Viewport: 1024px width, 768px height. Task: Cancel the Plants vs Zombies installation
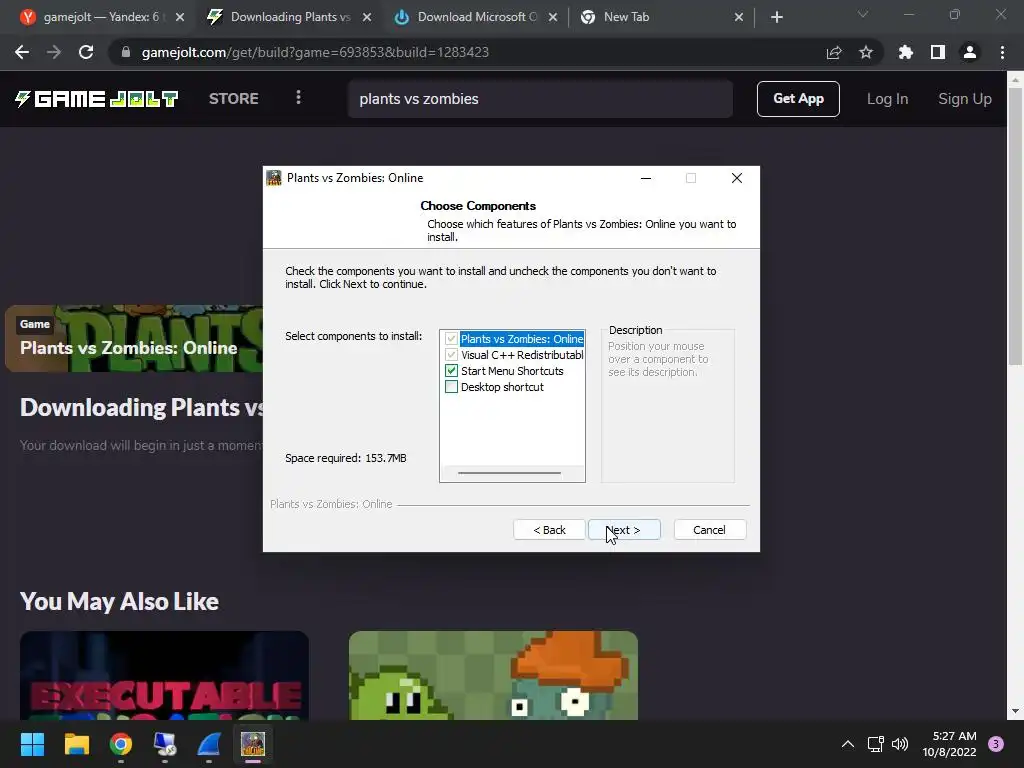(709, 530)
